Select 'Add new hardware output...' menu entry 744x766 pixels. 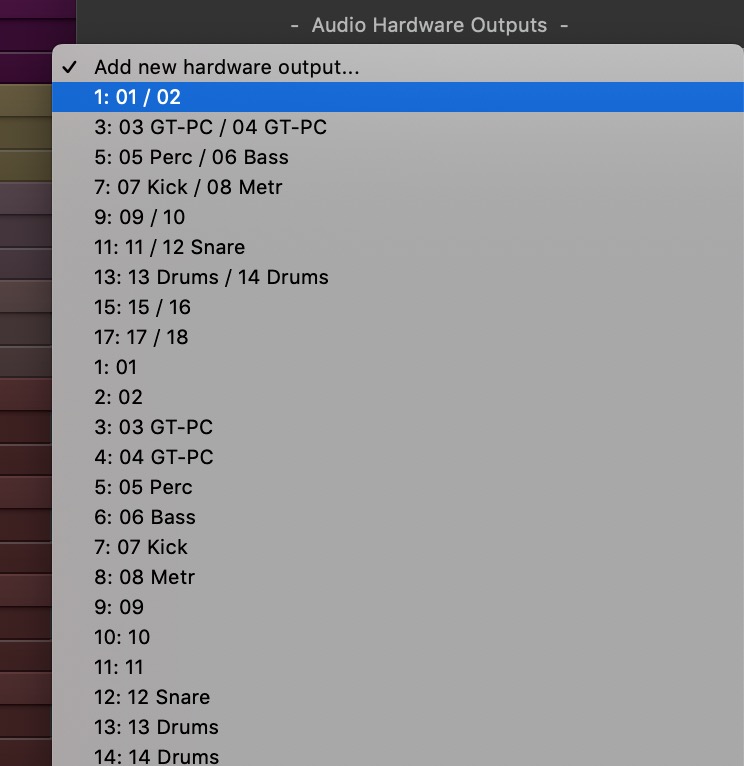[226, 67]
